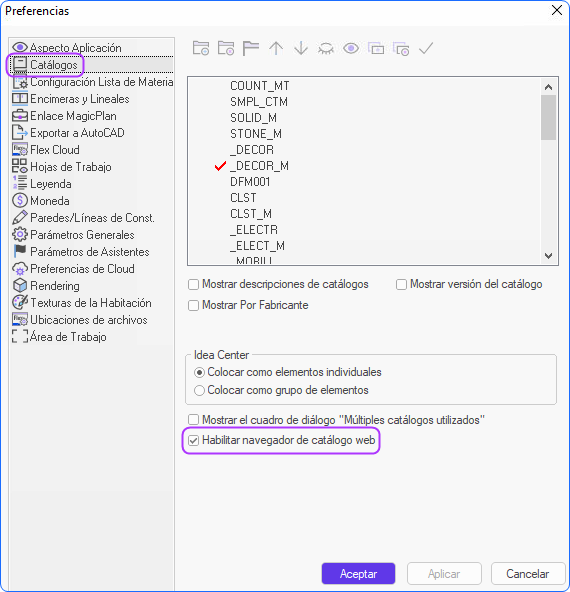Click the eye icon beside Aspecto Aplicación
570x592 pixels.
point(20,47)
